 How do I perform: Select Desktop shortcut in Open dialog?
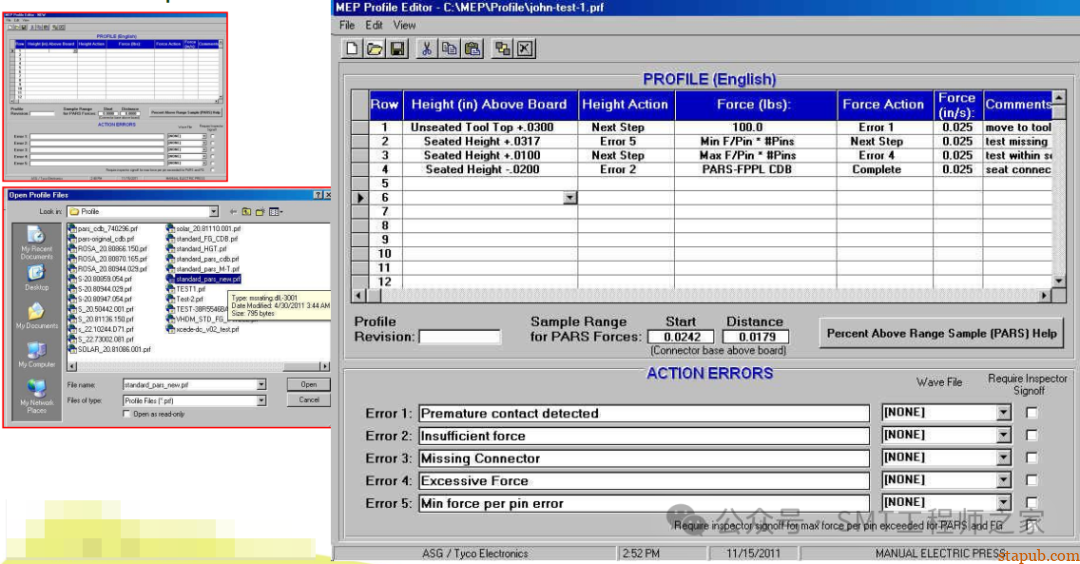37,275
